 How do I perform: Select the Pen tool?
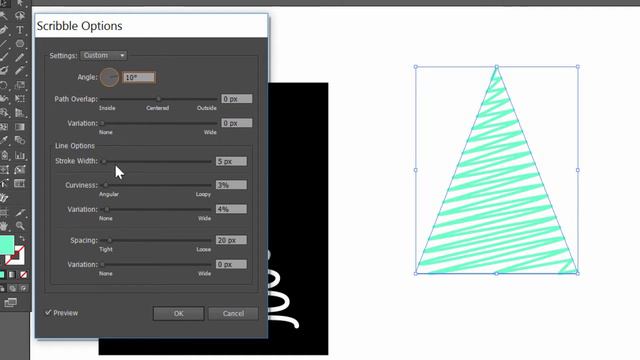pos(4,30)
